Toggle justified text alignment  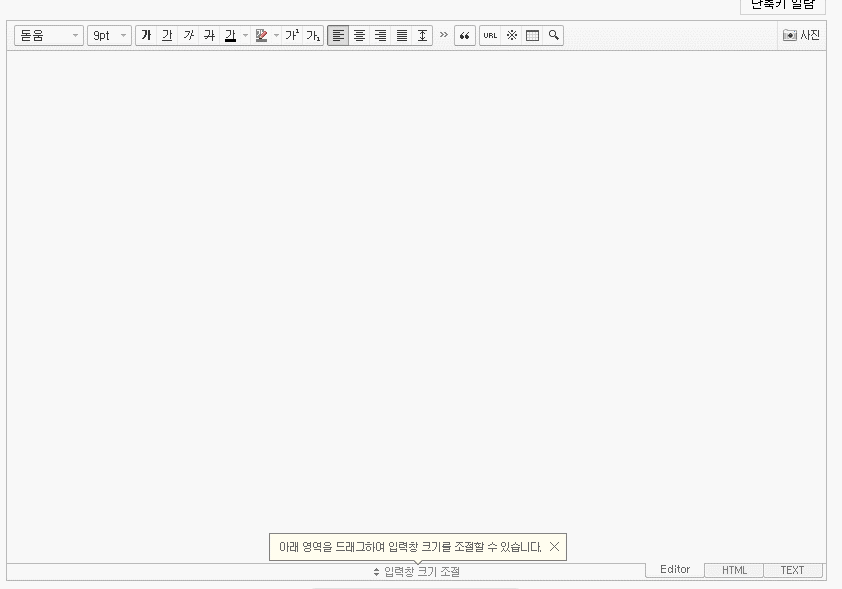(x=401, y=34)
